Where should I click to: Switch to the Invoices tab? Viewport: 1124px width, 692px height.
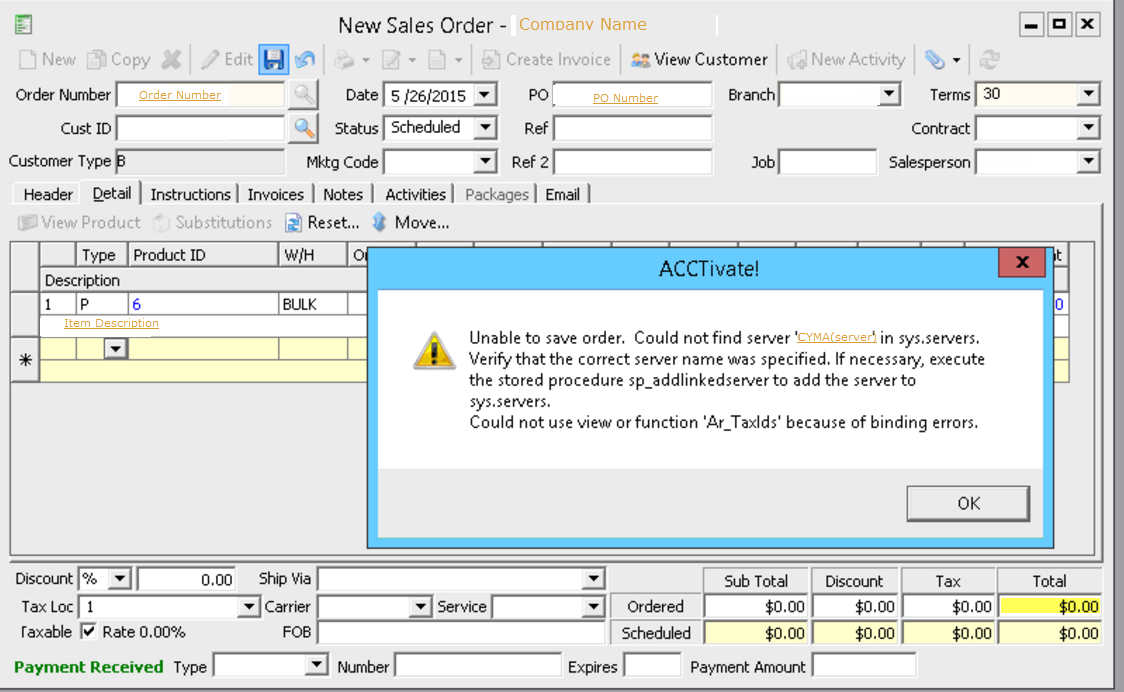pyautogui.click(x=276, y=194)
